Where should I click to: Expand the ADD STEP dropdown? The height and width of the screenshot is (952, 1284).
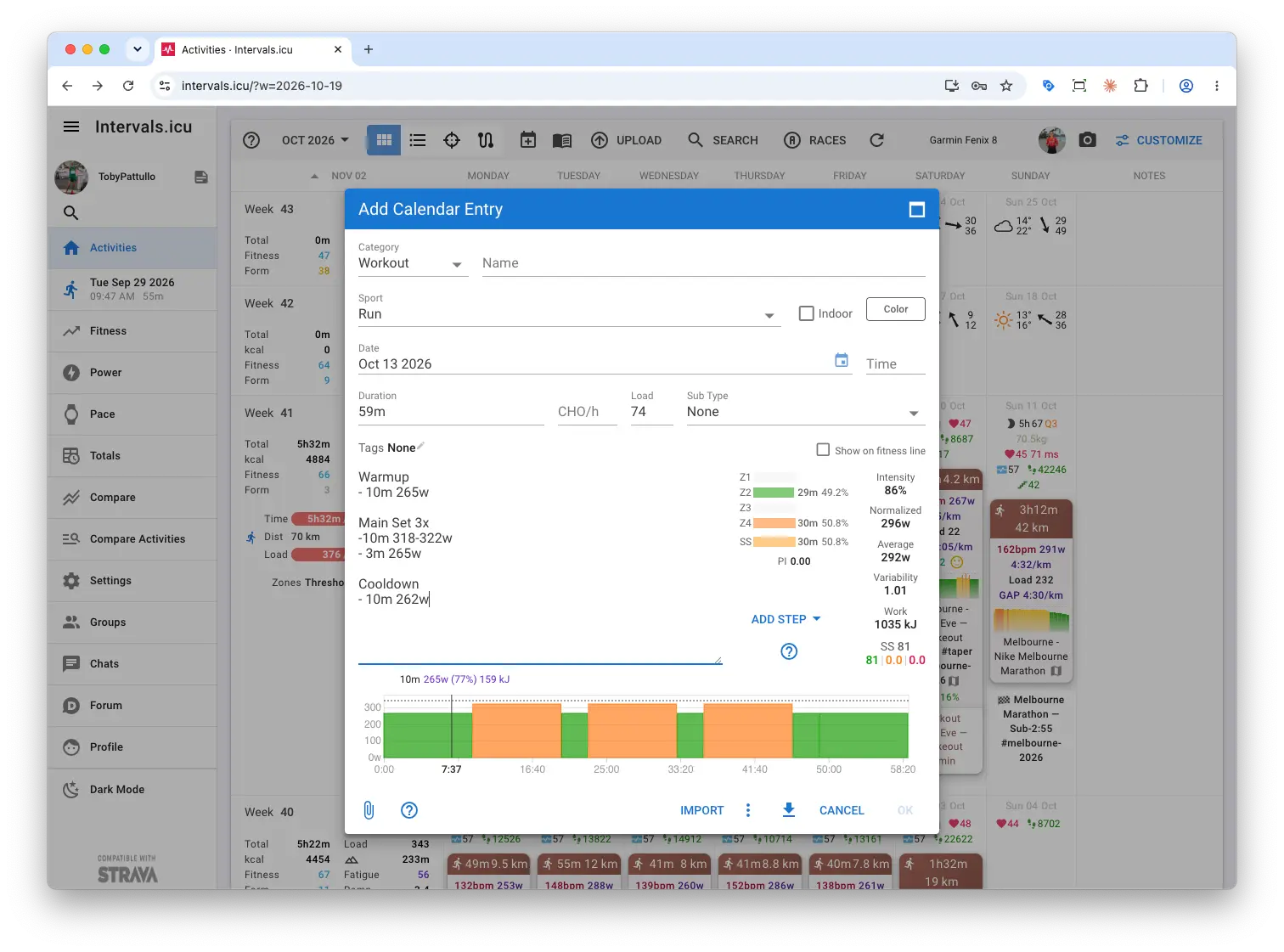click(x=786, y=619)
